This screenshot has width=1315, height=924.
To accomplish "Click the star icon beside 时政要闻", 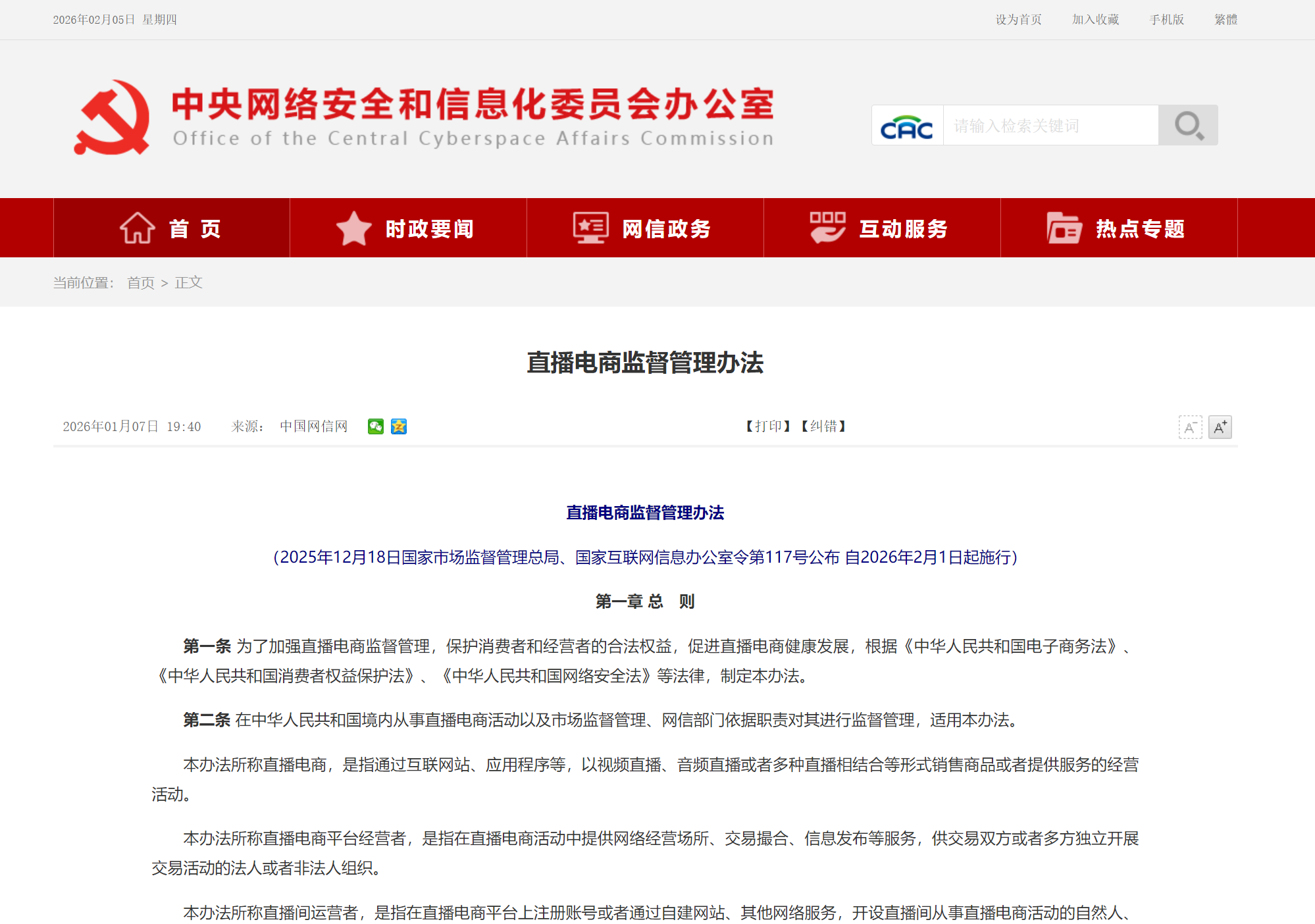I will pyautogui.click(x=354, y=228).
